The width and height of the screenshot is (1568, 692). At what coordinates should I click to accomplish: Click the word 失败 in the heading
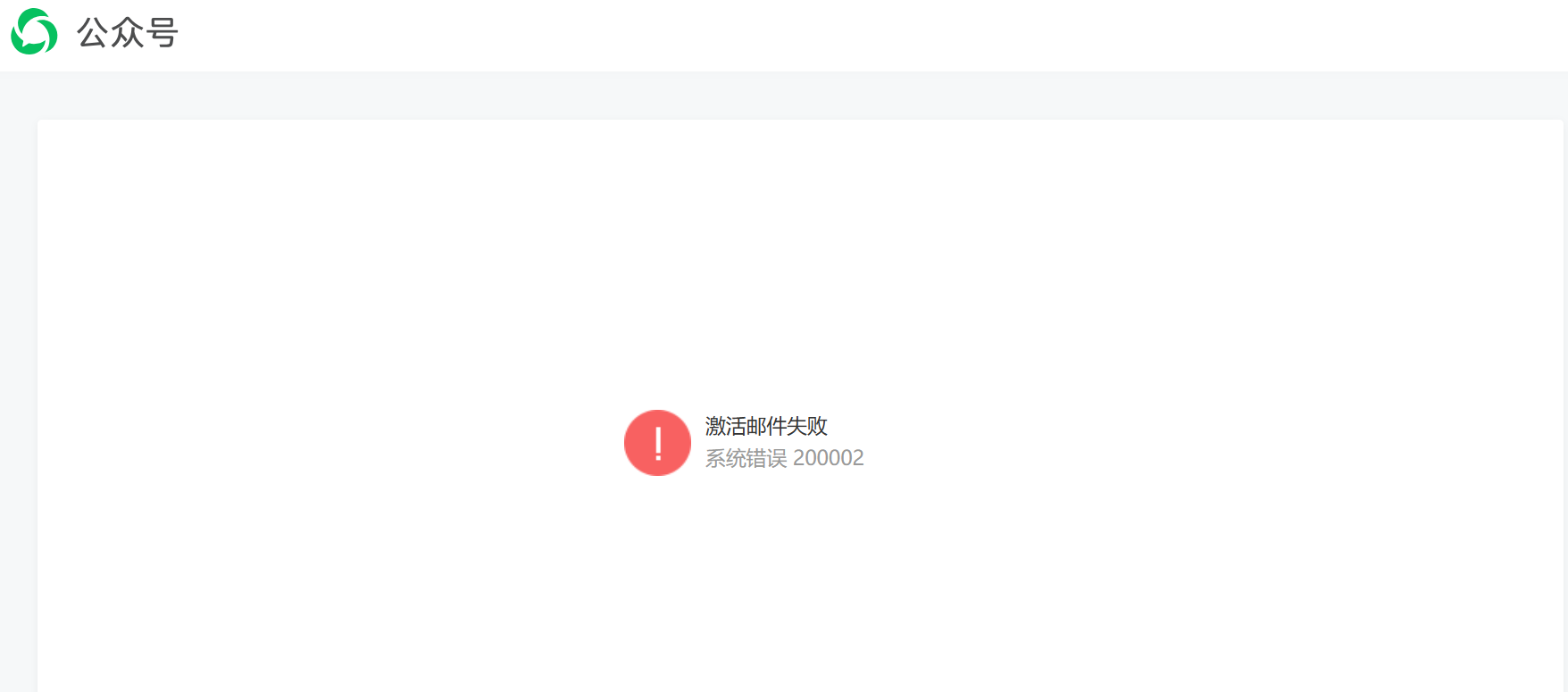tap(807, 426)
